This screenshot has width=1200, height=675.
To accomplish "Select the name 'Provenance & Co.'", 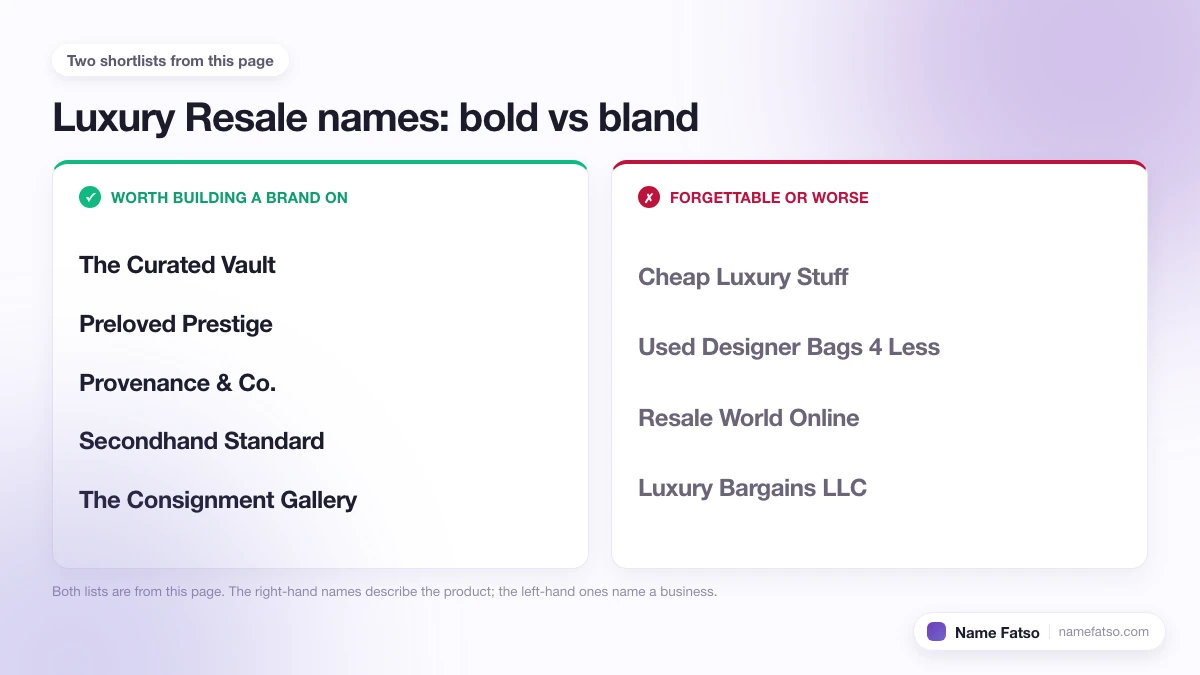I will click(177, 383).
